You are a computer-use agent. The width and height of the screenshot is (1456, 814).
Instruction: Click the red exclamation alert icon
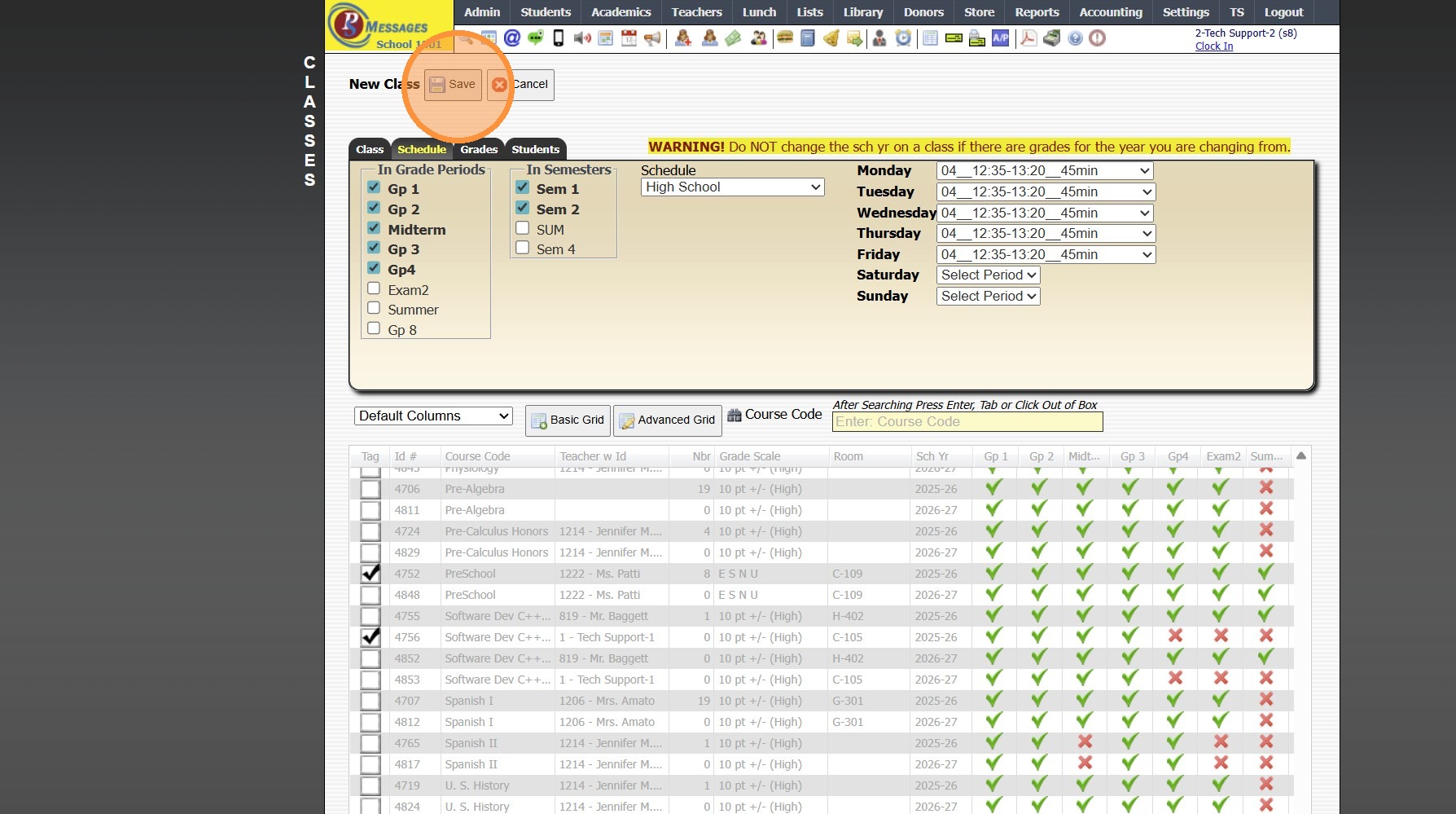[x=1098, y=38]
